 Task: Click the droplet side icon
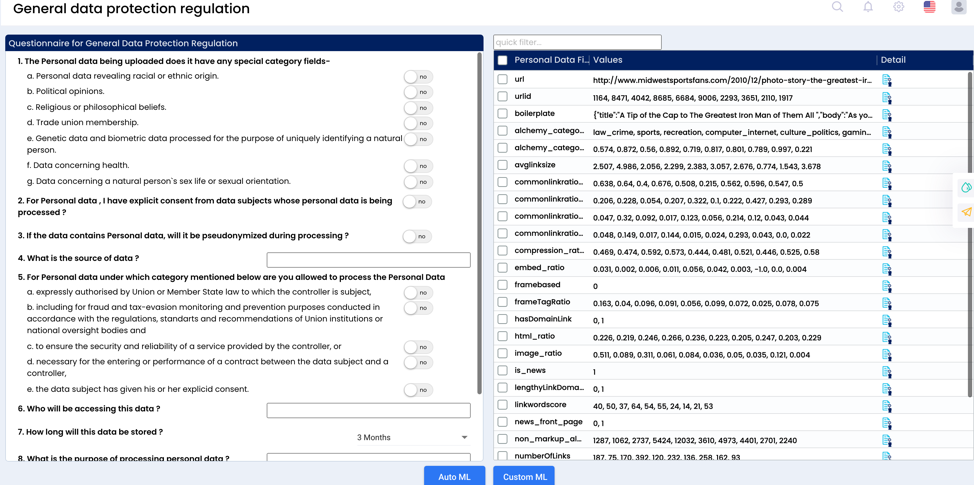966,187
